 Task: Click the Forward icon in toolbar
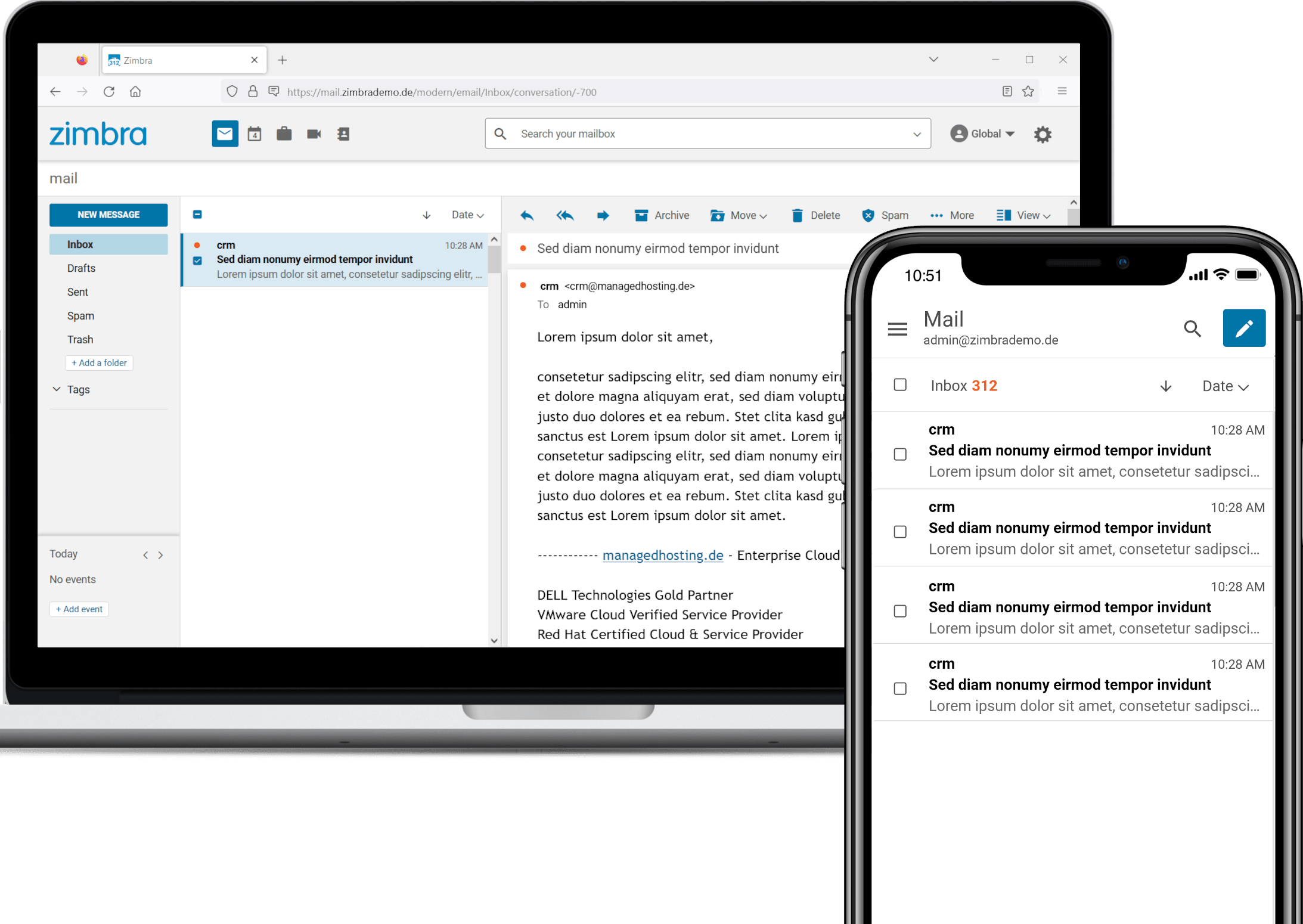(x=600, y=214)
